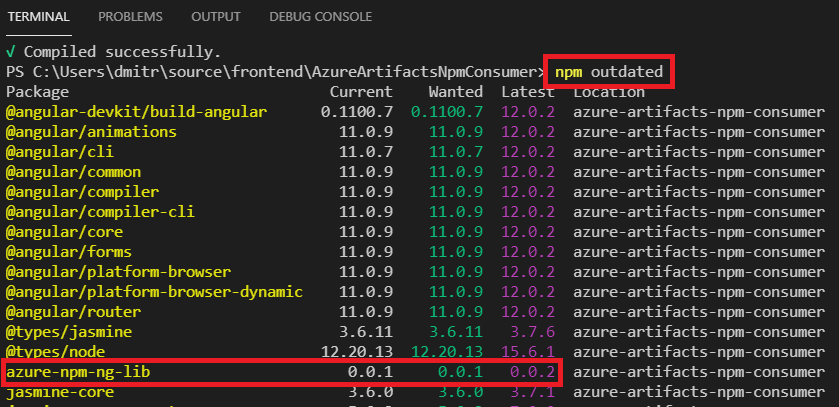Show the OUTPUT tab
The image size is (839, 407).
pos(216,17)
